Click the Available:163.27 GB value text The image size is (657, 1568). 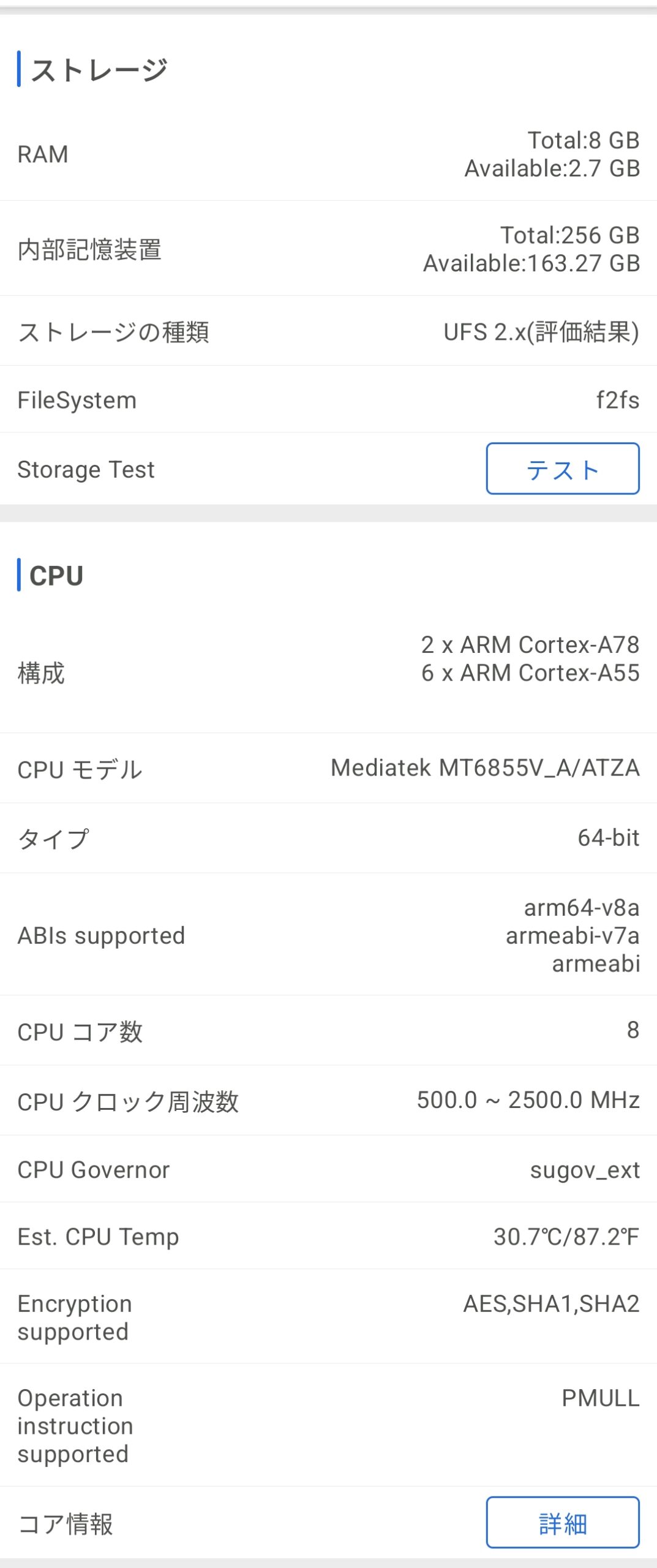[x=531, y=263]
